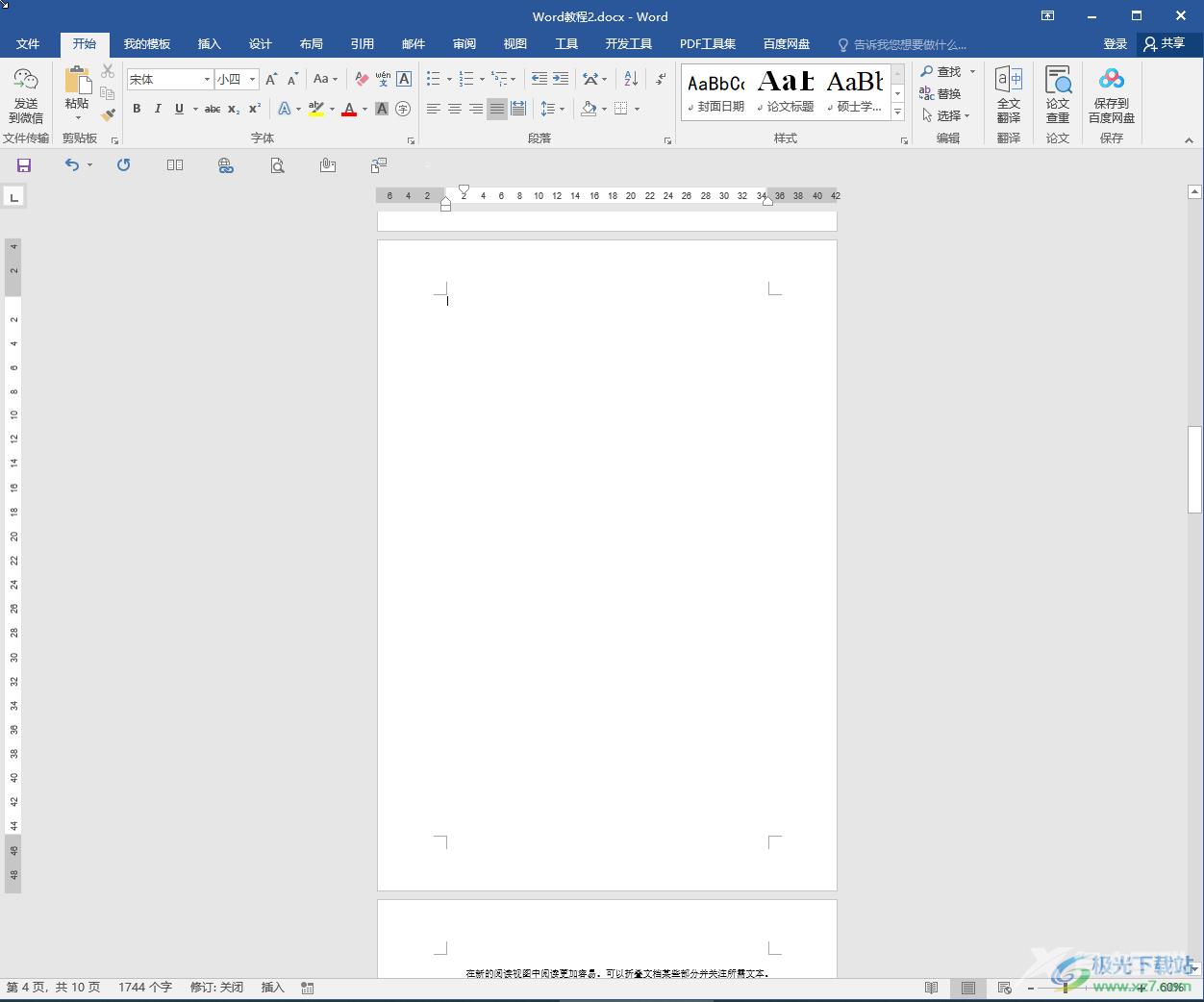The height and width of the screenshot is (1002, 1204).
Task: Apply the character border icon
Action: point(404,79)
